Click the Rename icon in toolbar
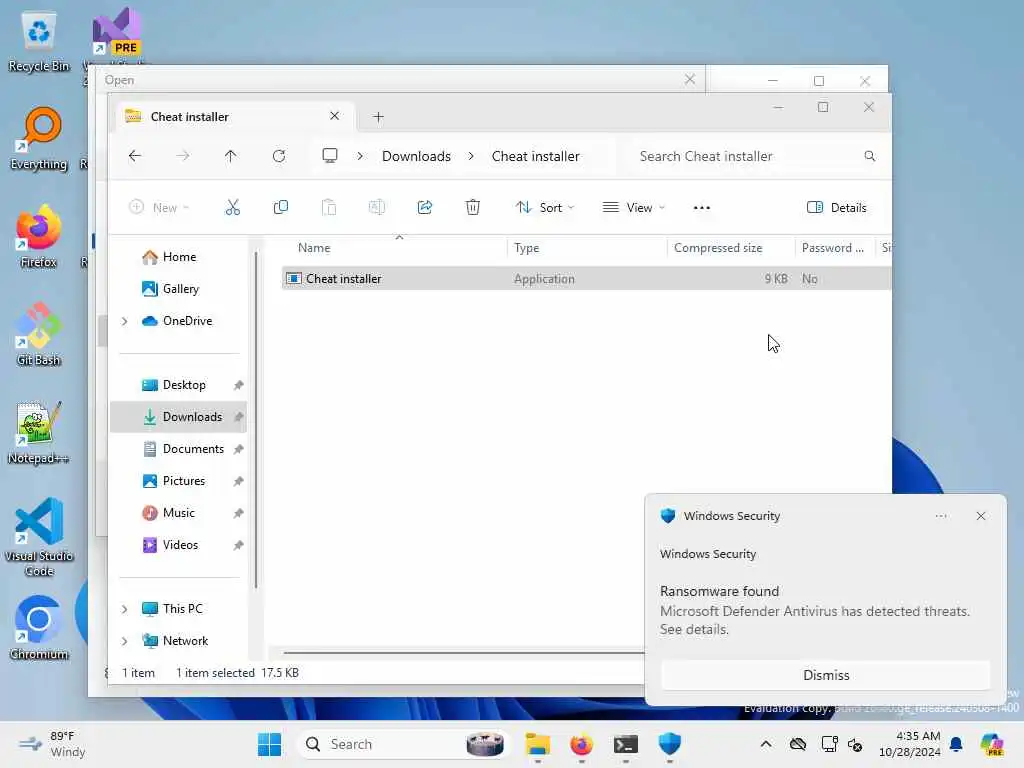The width and height of the screenshot is (1024, 768). [377, 208]
